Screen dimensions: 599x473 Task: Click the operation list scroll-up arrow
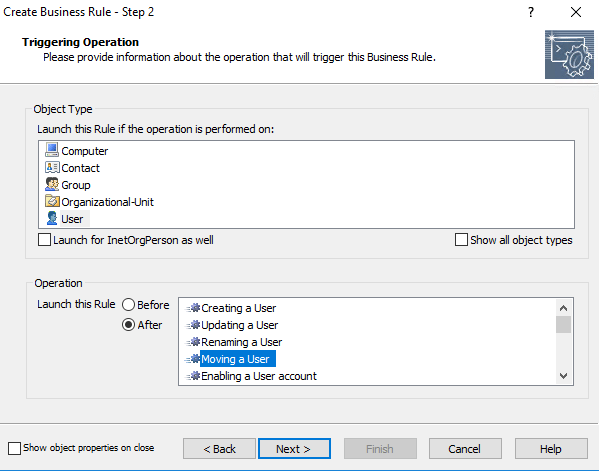tap(563, 308)
